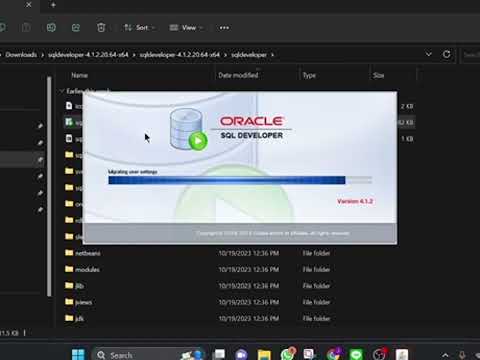Select the modules folder name
This screenshot has height=360, width=480.
[87, 269]
